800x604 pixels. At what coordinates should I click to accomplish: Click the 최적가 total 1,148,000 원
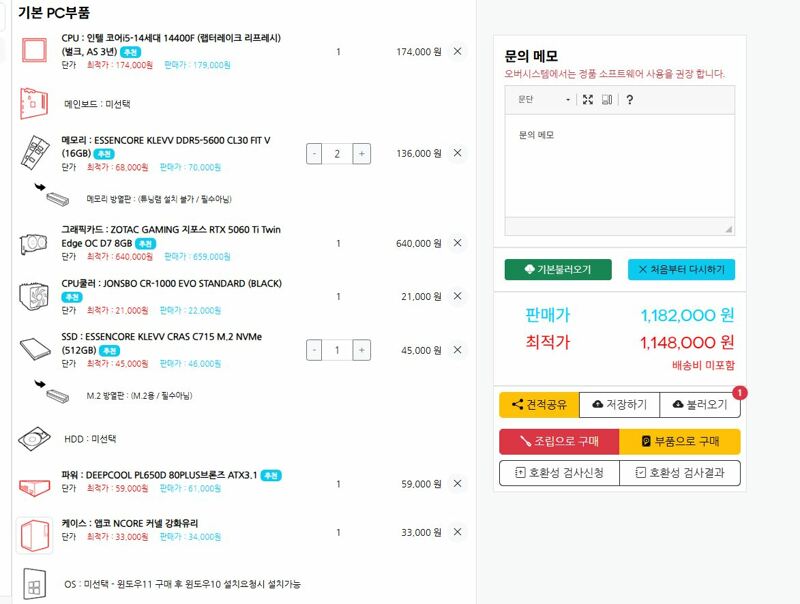[x=687, y=342]
